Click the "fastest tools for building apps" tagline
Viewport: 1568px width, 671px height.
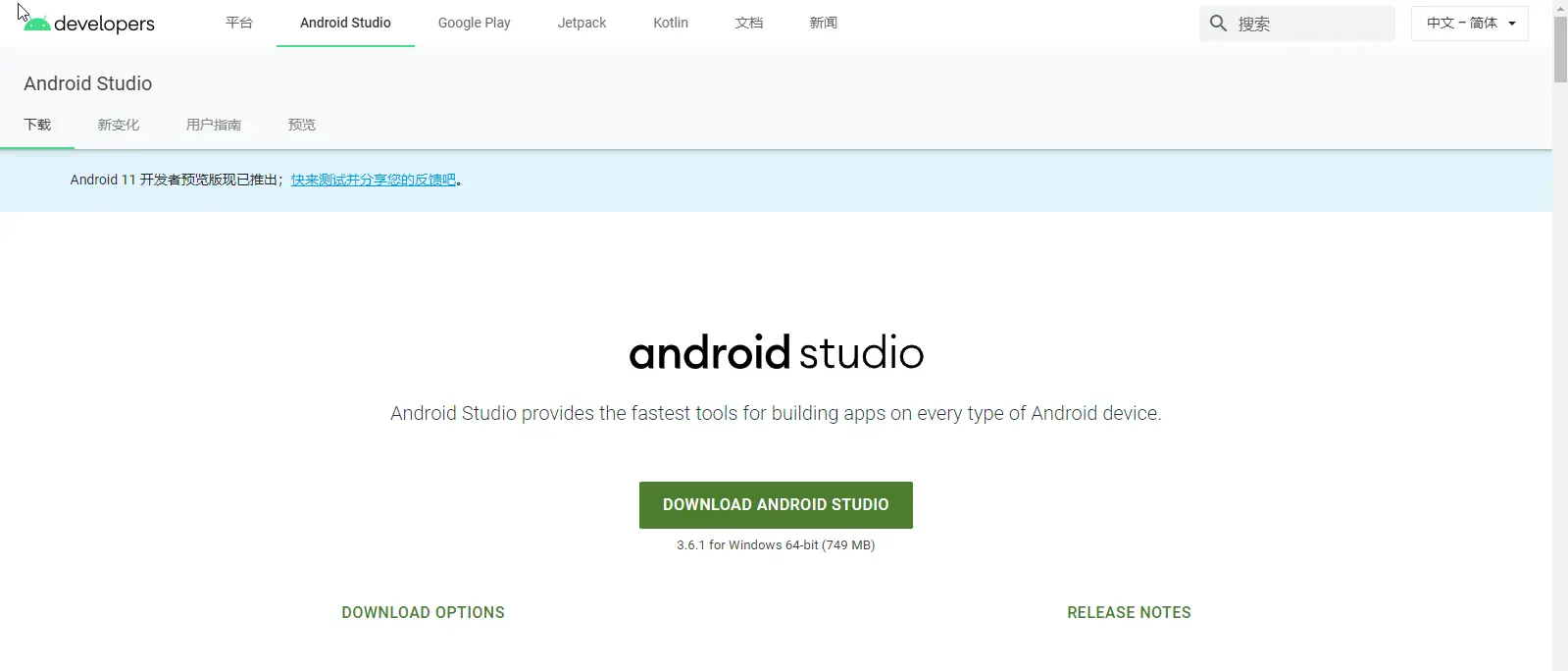pyautogui.click(x=776, y=413)
